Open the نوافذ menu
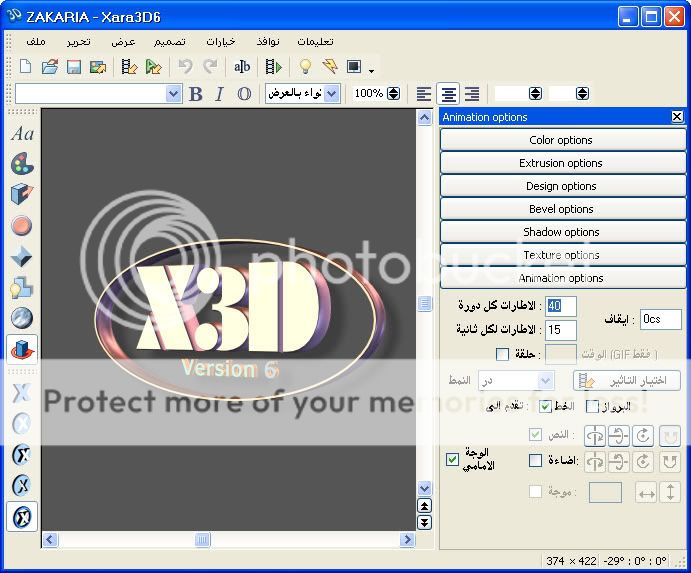 point(268,41)
